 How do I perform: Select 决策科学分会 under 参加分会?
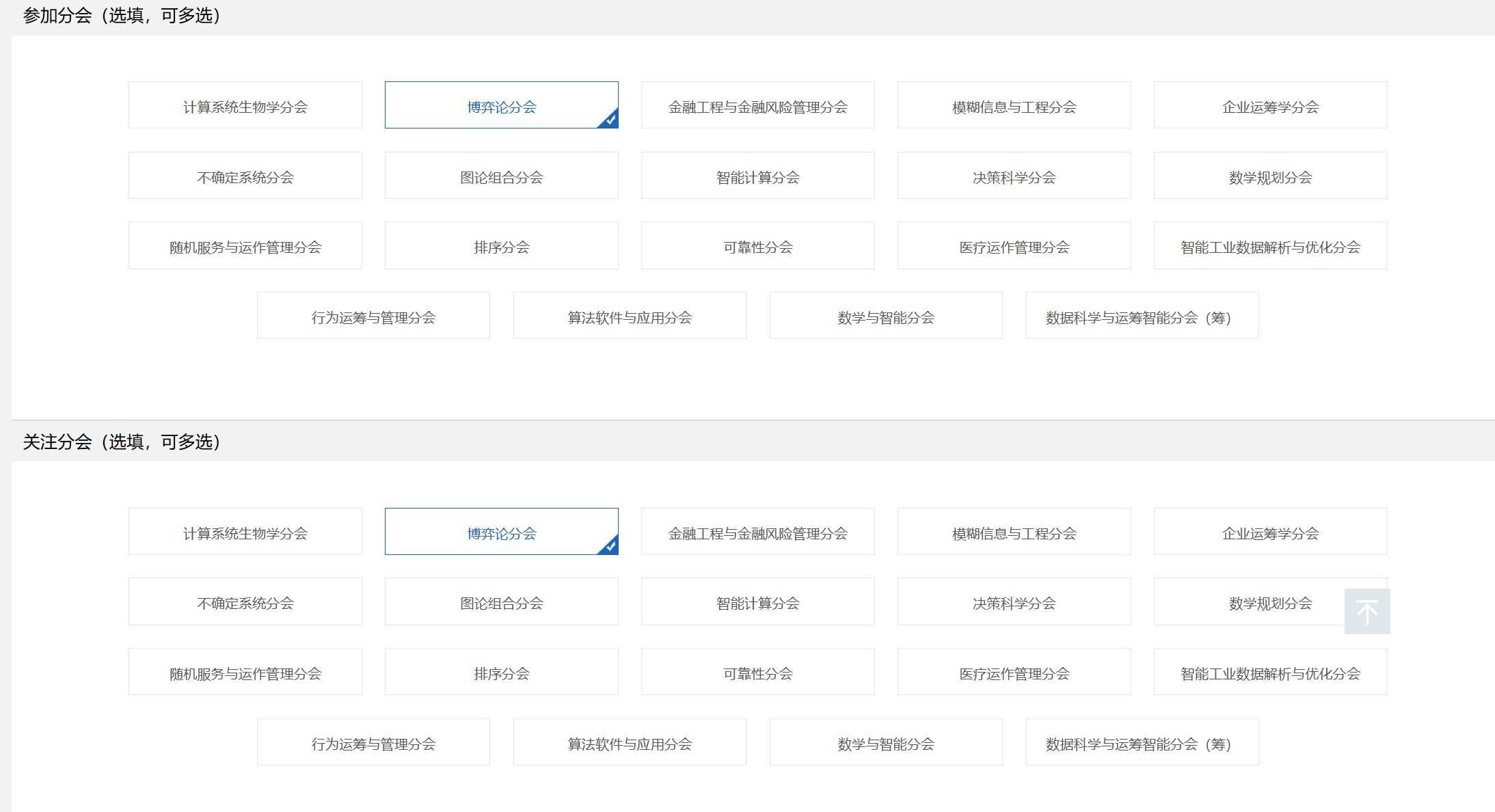(x=1014, y=176)
